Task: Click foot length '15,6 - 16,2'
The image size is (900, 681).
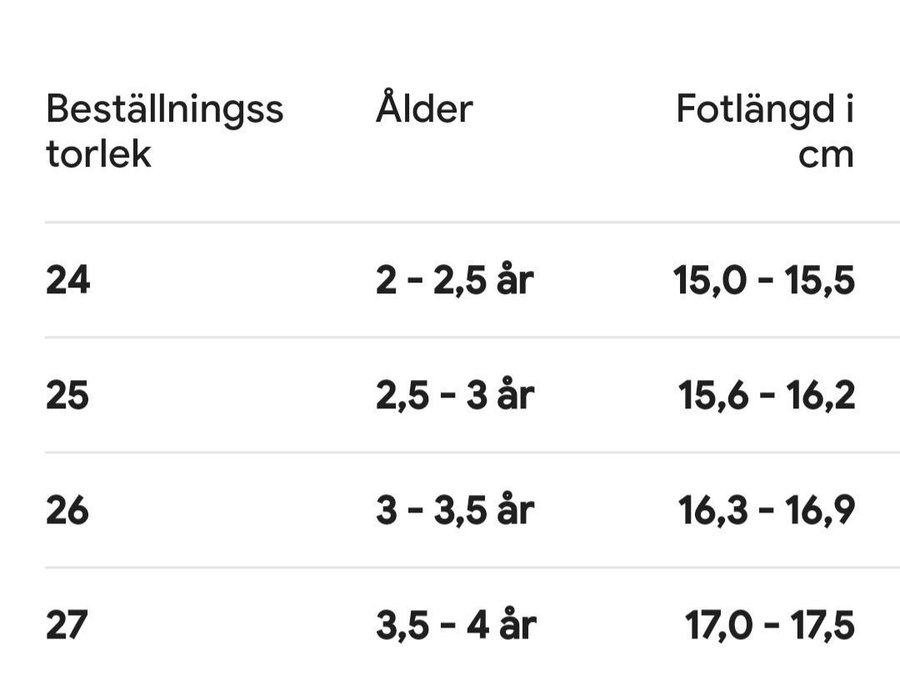Action: [767, 396]
